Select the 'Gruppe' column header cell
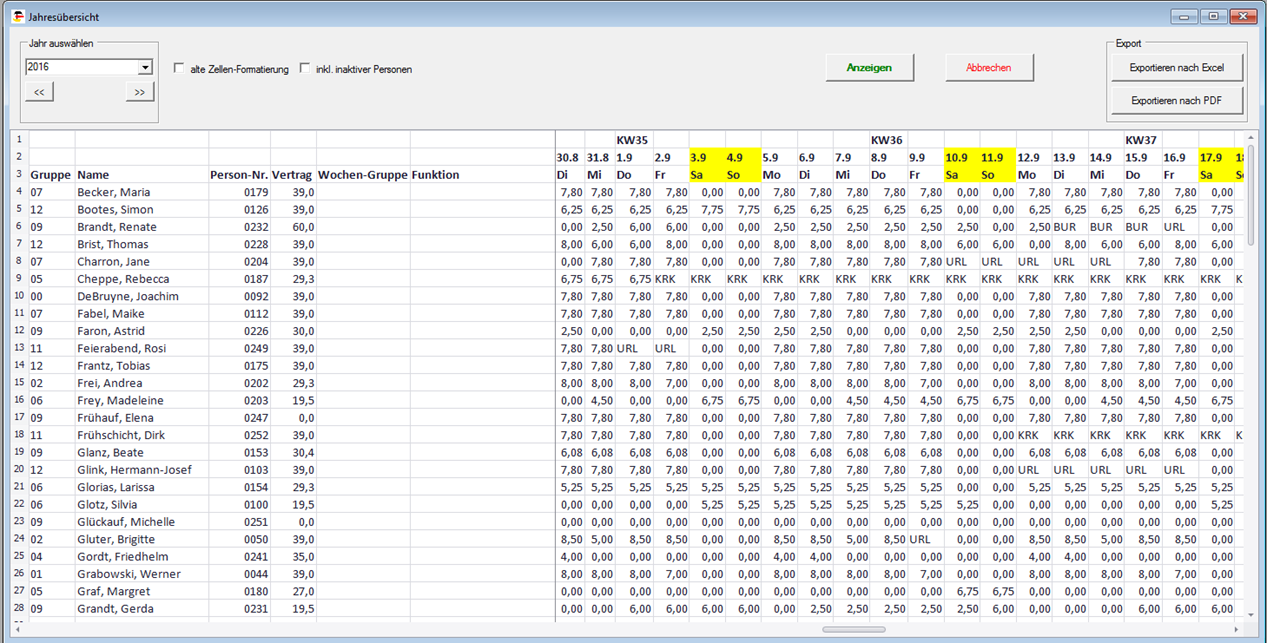1267x643 pixels. coord(52,175)
